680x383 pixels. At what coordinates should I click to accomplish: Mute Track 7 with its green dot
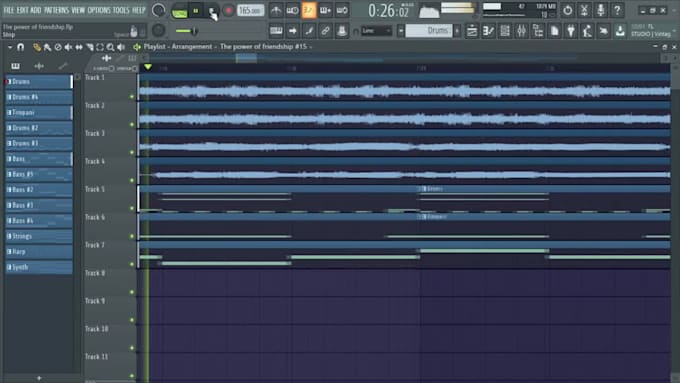pos(132,264)
